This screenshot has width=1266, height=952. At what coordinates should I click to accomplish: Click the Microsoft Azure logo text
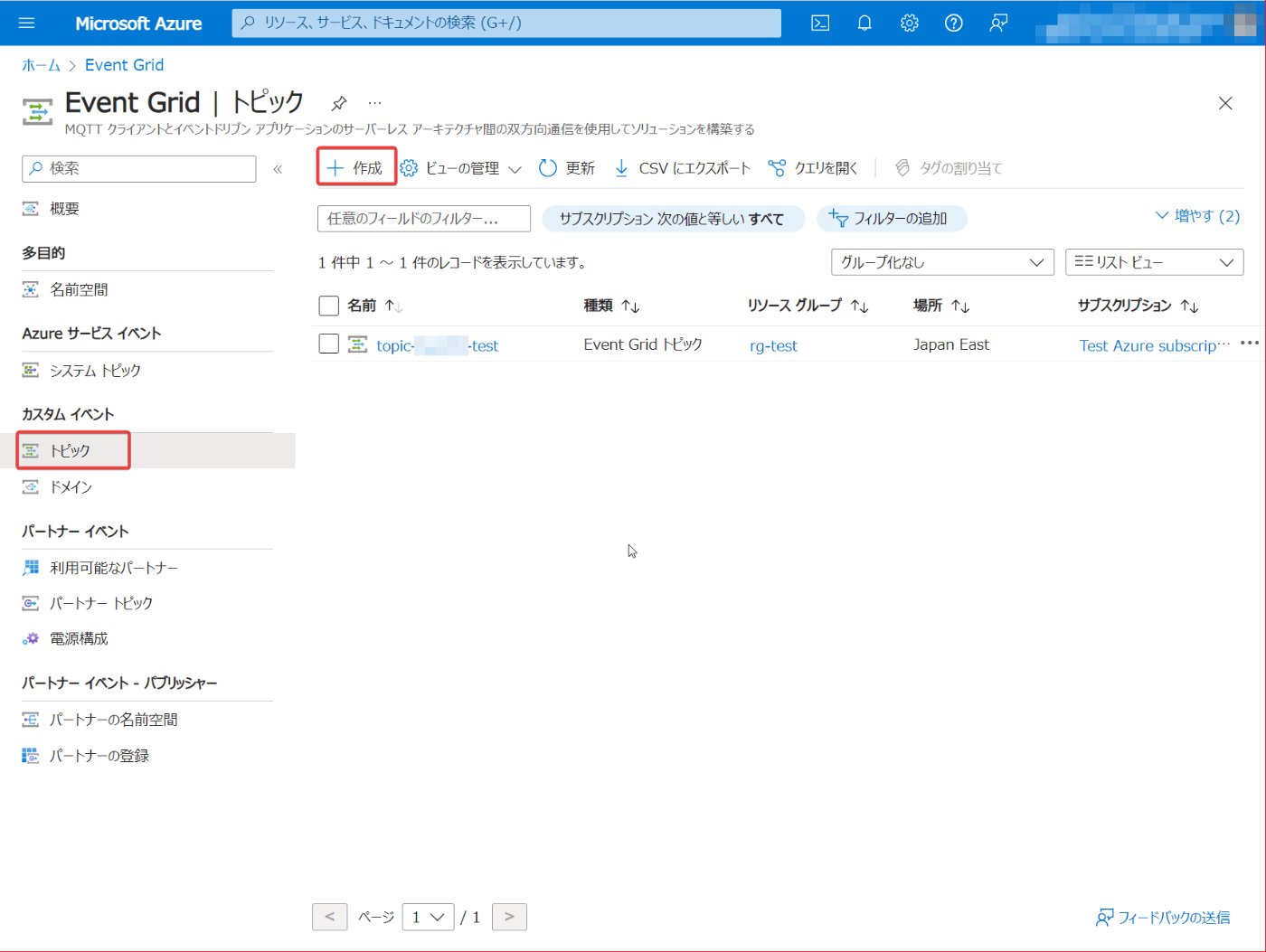tap(138, 24)
